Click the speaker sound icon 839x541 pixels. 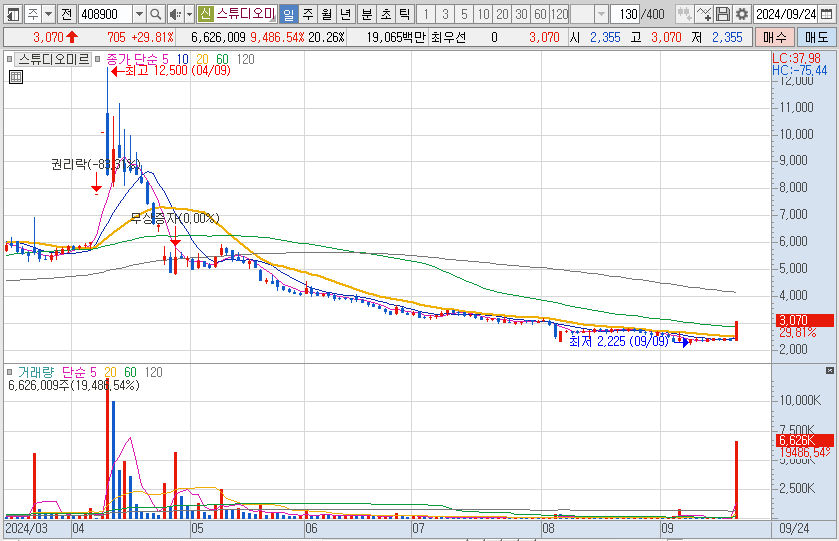(175, 14)
